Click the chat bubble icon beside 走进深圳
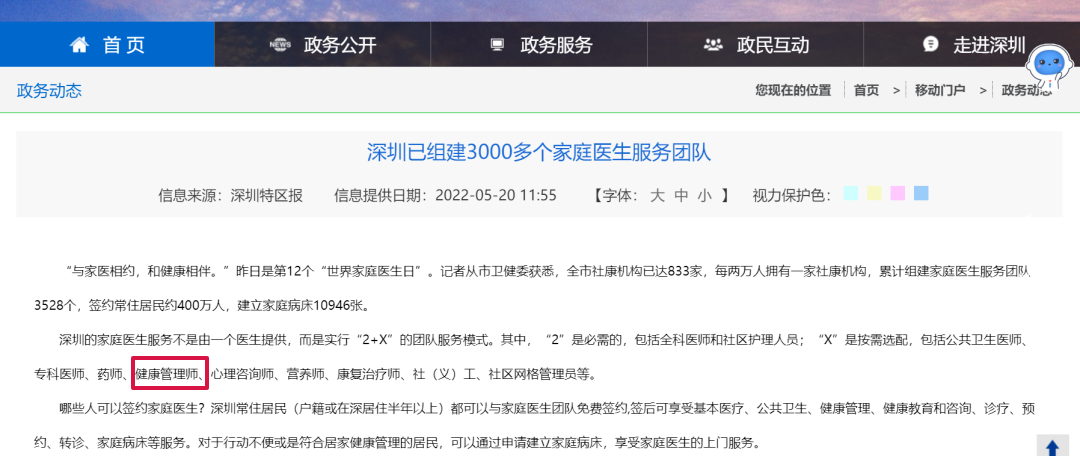1080x456 pixels. tap(930, 45)
